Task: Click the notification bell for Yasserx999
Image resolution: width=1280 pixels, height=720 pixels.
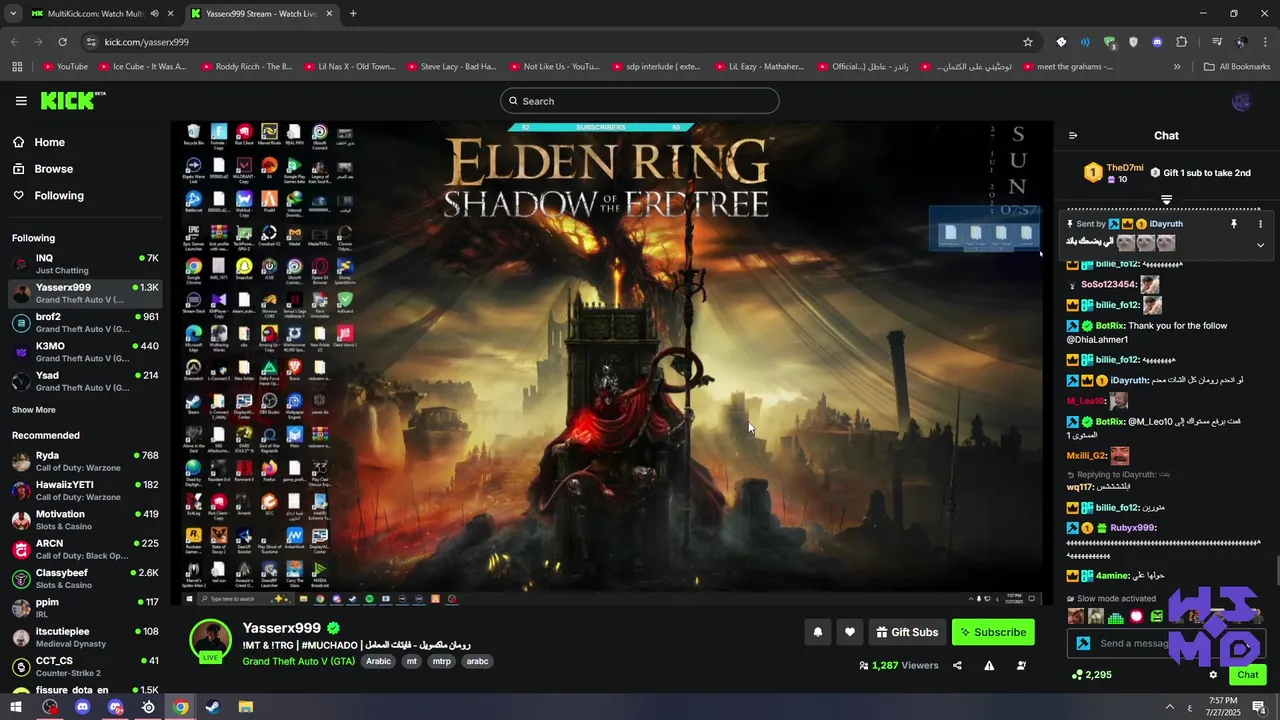Action: 818,632
